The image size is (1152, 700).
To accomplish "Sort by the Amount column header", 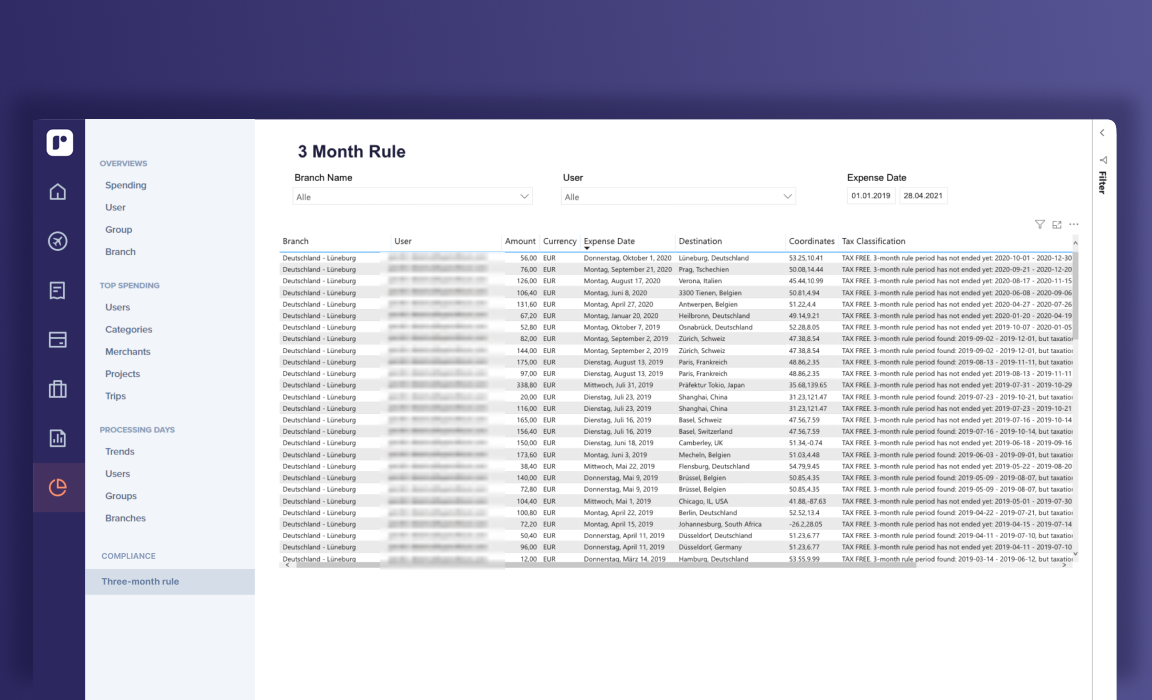I will [x=520, y=241].
